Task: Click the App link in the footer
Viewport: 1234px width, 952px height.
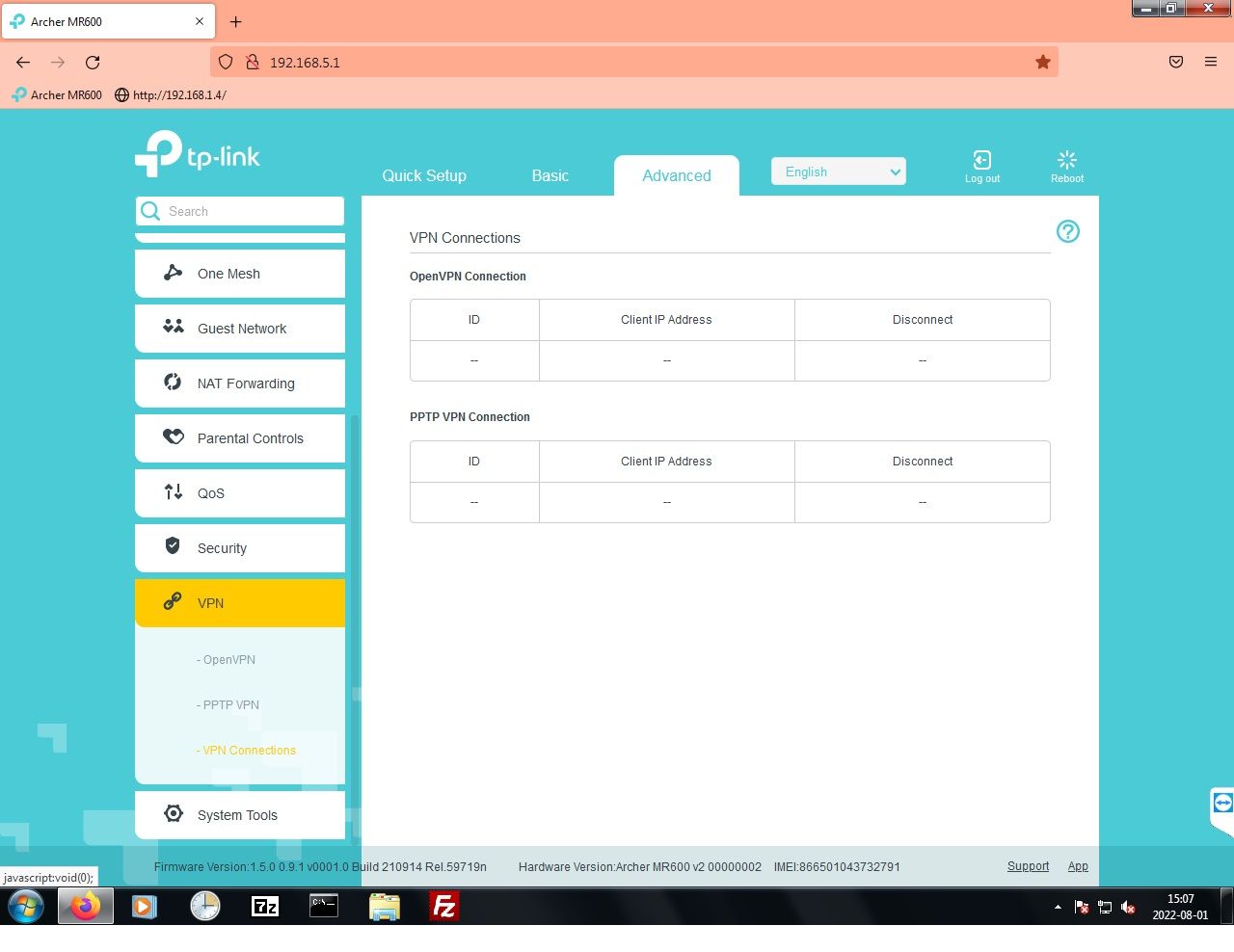Action: coord(1078,865)
